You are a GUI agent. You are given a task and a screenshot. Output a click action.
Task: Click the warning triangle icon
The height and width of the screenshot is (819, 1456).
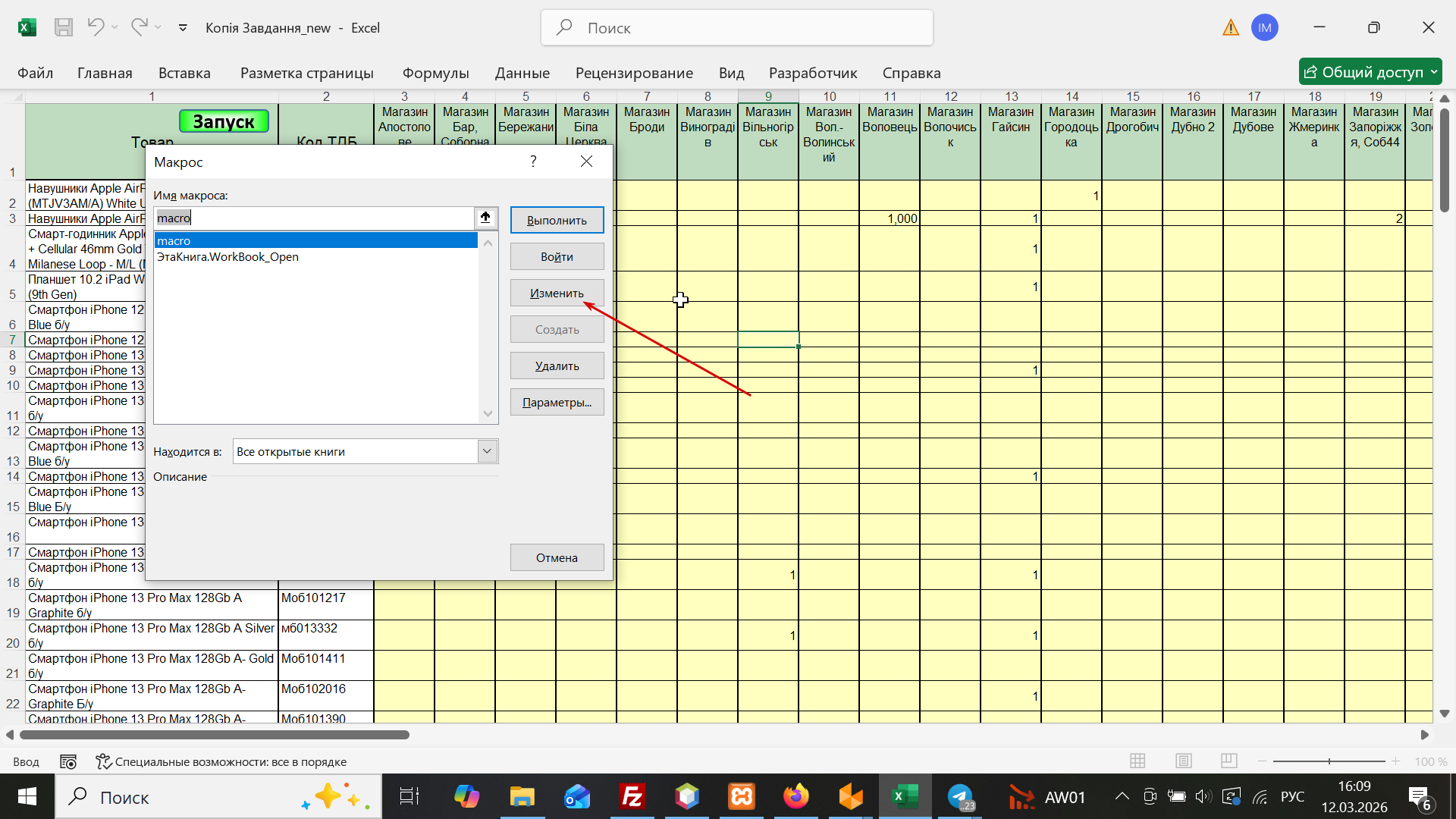point(1231,28)
